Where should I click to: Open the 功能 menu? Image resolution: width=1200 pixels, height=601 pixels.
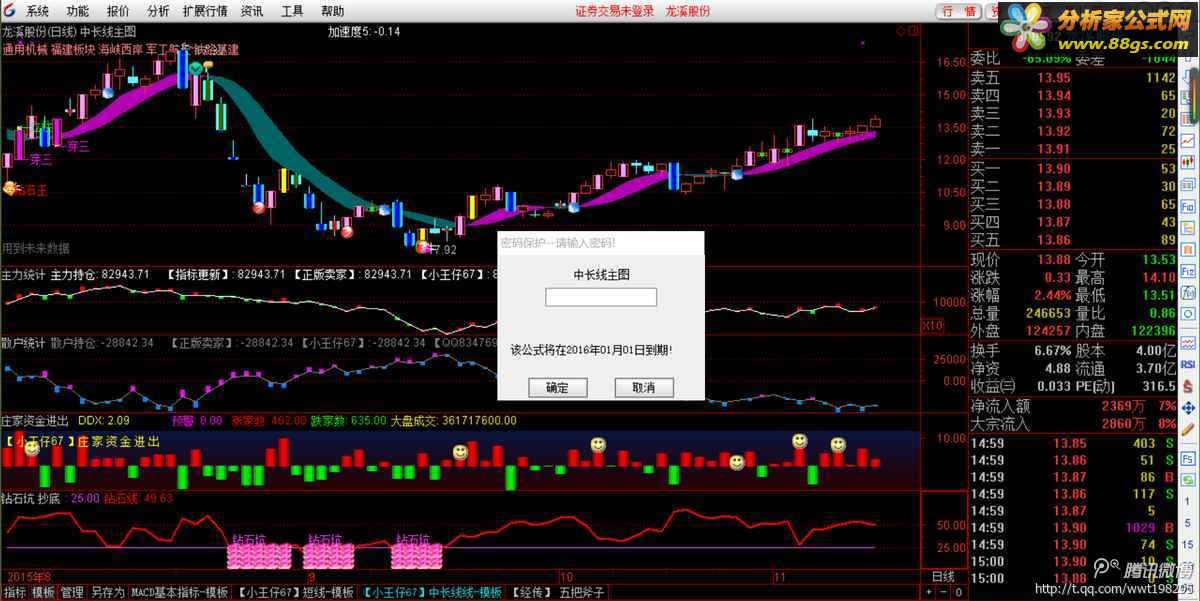point(77,11)
